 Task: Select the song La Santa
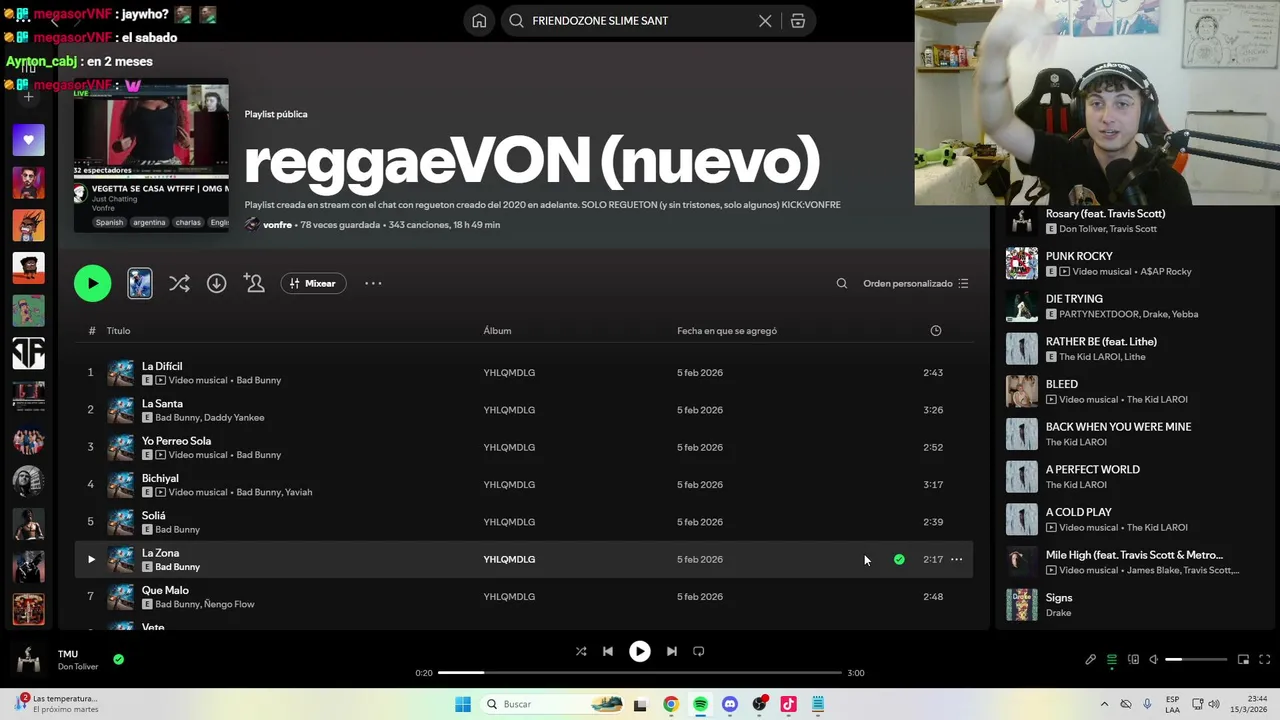[x=162, y=404]
